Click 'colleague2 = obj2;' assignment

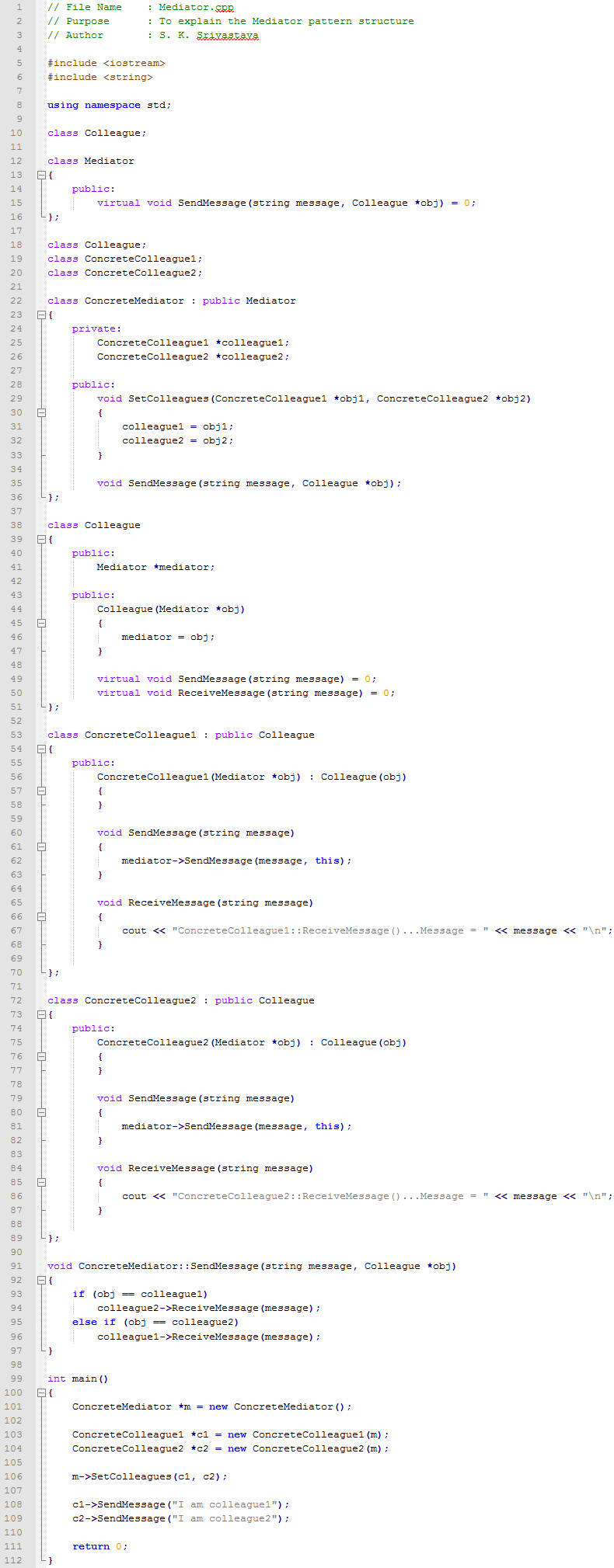tap(178, 440)
